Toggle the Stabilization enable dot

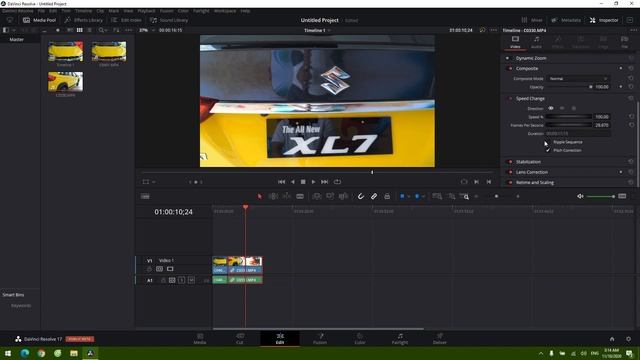[510, 162]
